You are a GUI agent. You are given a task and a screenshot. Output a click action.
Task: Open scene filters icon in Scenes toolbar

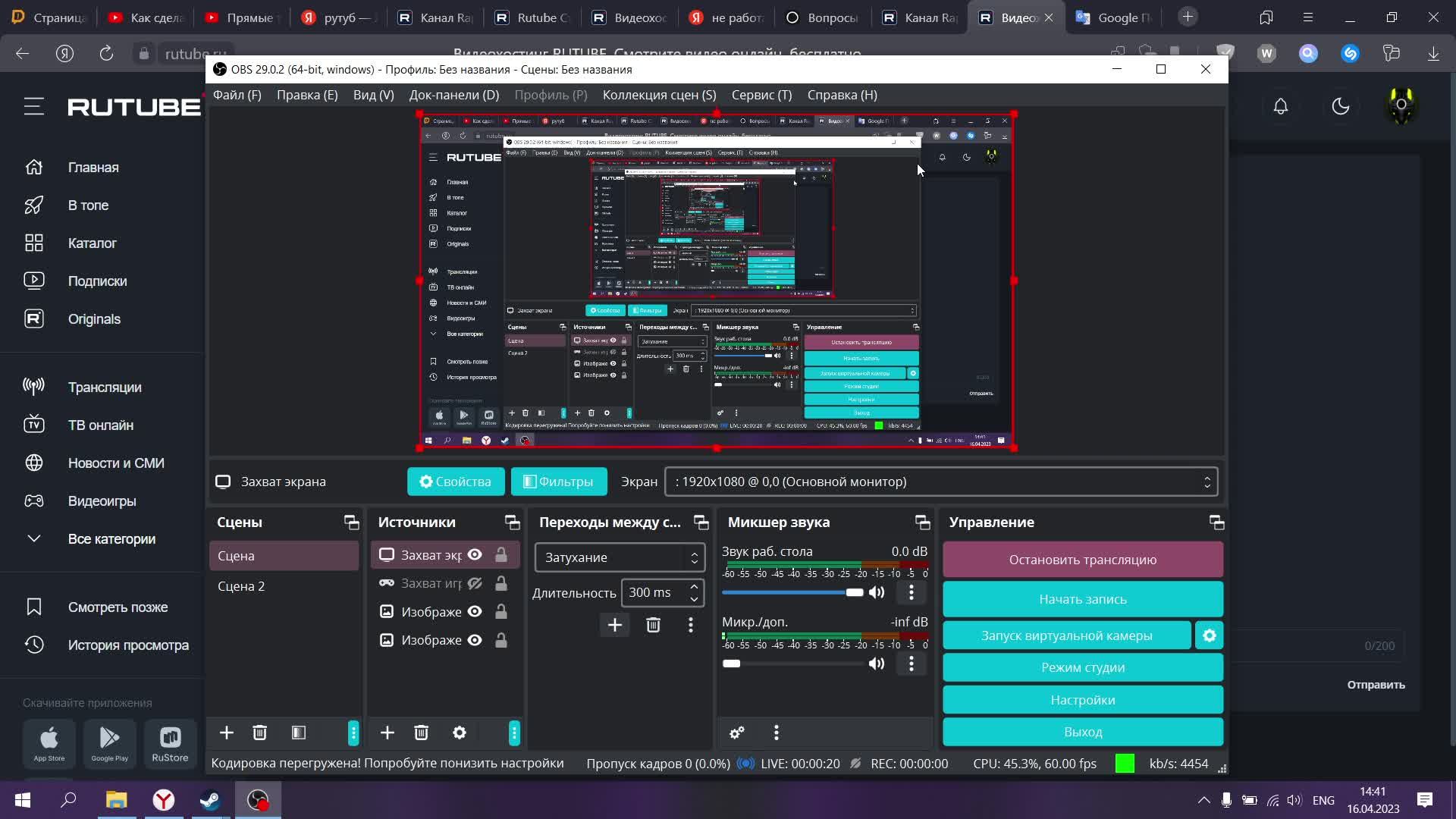pos(299,733)
